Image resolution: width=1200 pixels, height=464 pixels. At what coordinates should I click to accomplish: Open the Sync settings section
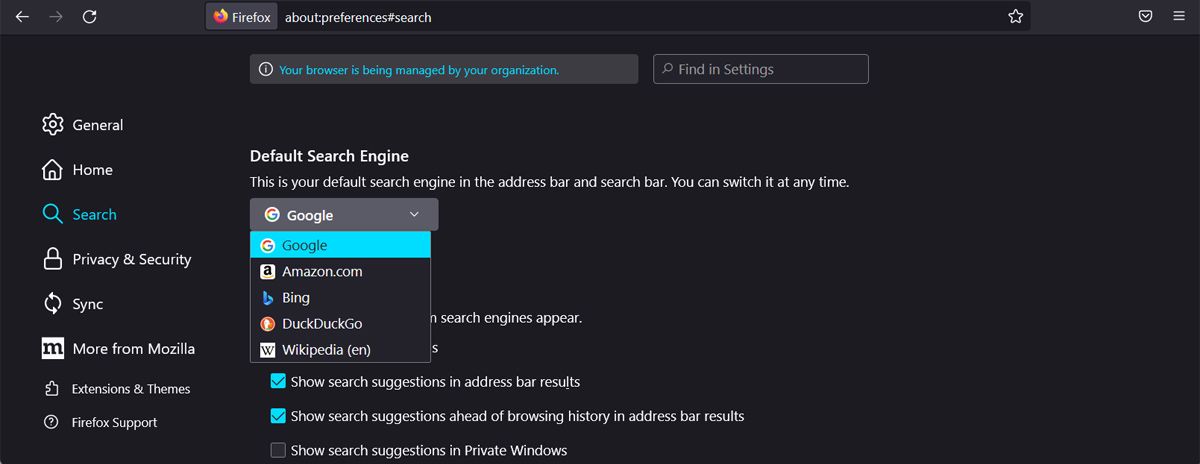coord(87,304)
